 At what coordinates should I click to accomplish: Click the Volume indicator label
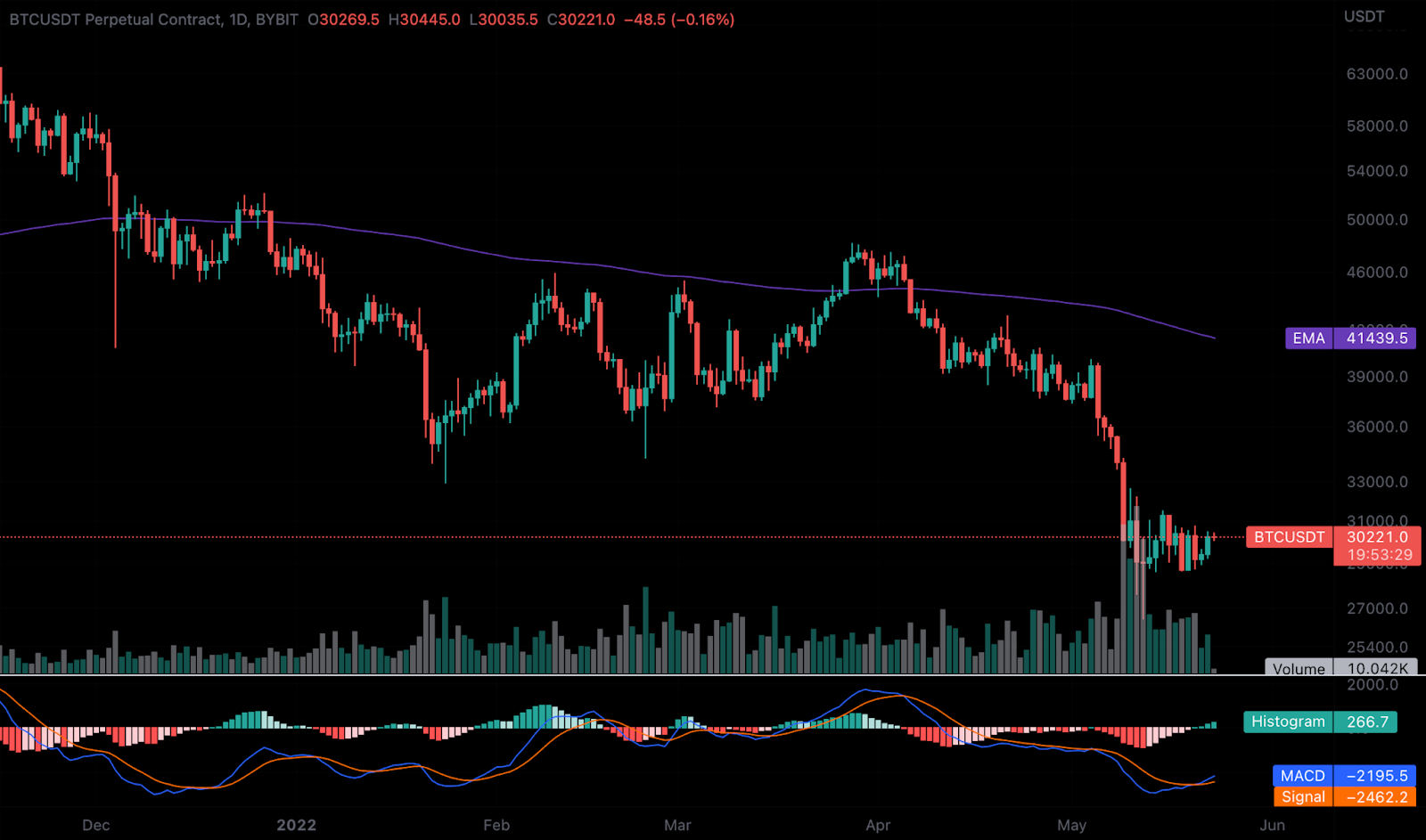click(x=1299, y=668)
